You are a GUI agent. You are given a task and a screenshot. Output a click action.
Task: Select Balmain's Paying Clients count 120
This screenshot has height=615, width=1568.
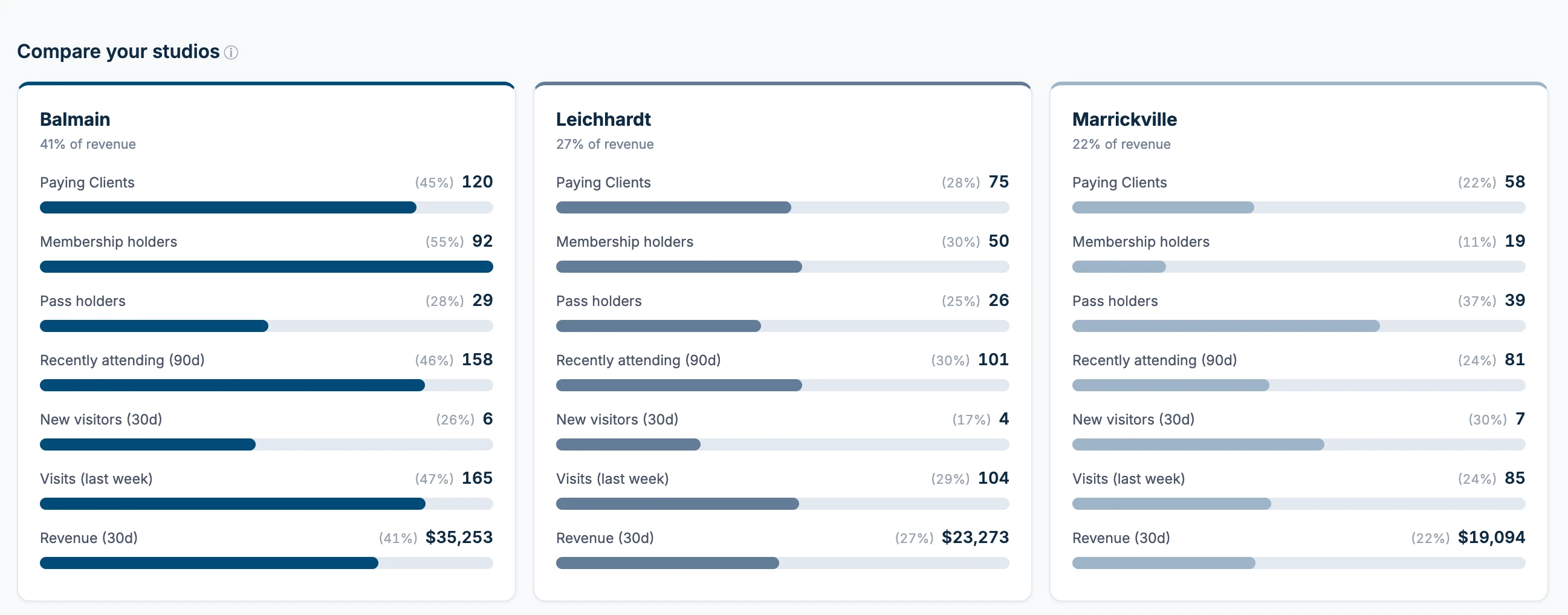tap(477, 181)
